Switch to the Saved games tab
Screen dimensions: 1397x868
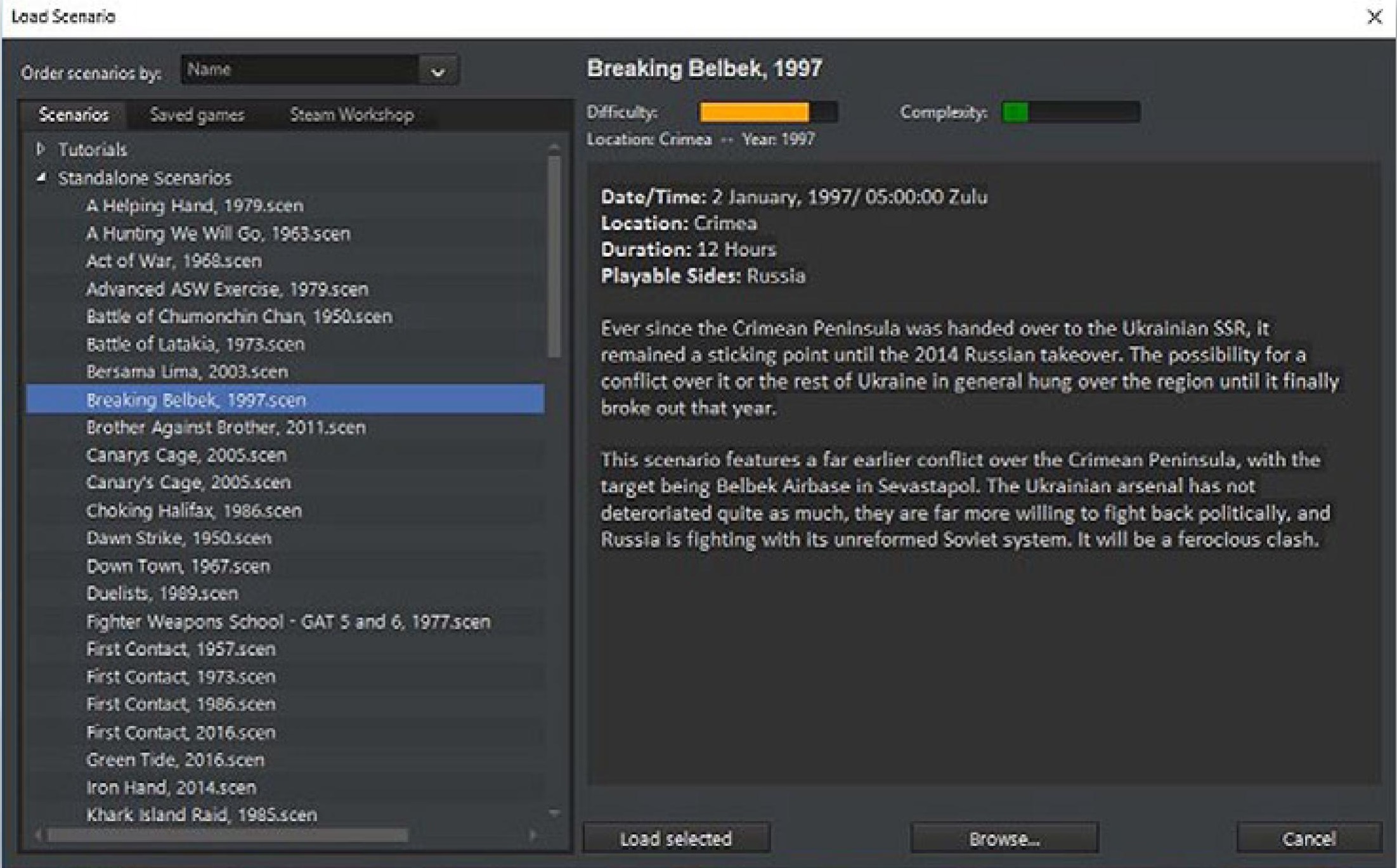point(197,115)
